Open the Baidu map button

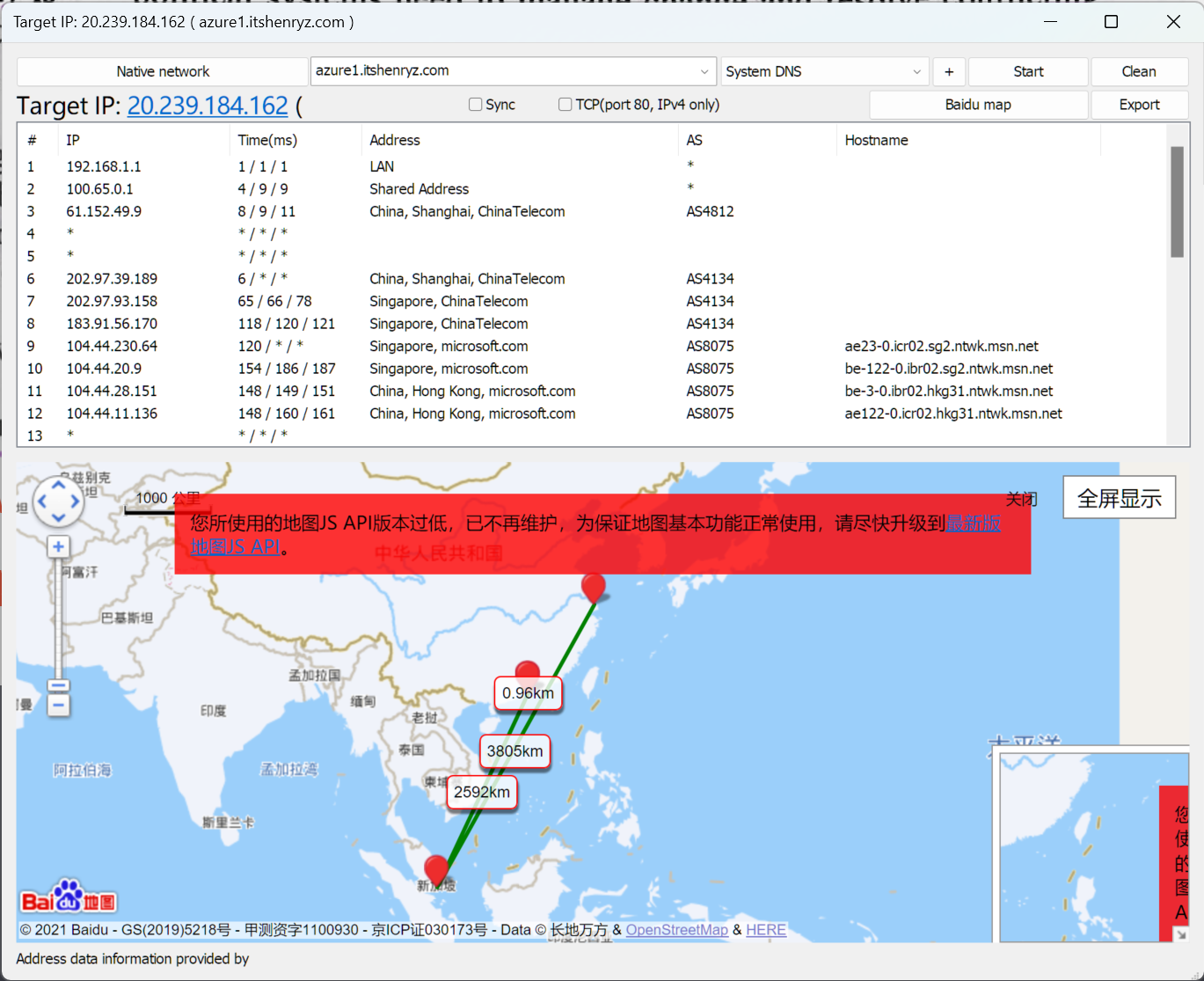pos(978,105)
